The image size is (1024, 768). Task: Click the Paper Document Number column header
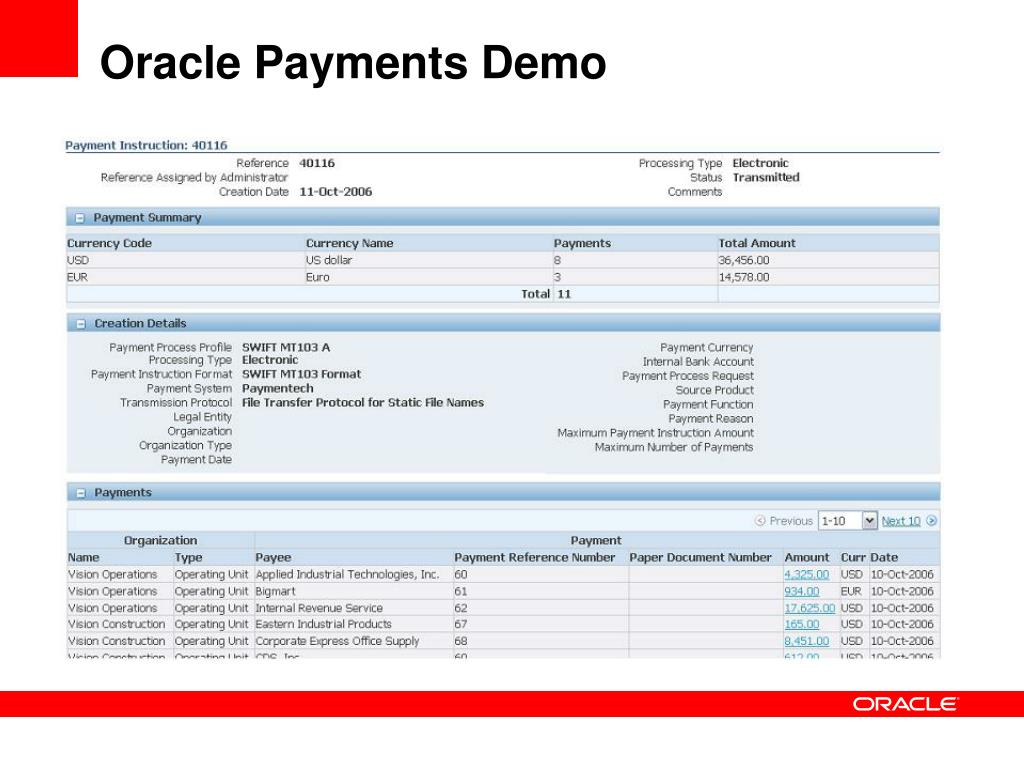coord(700,558)
